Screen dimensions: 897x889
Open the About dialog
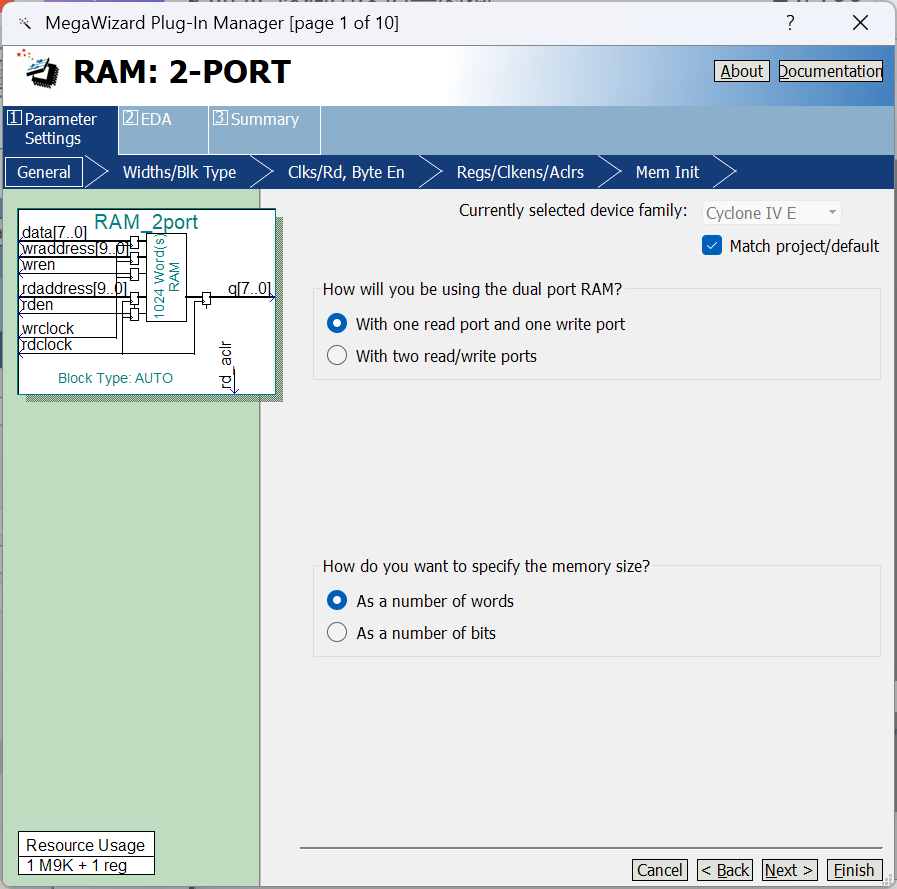coord(741,72)
